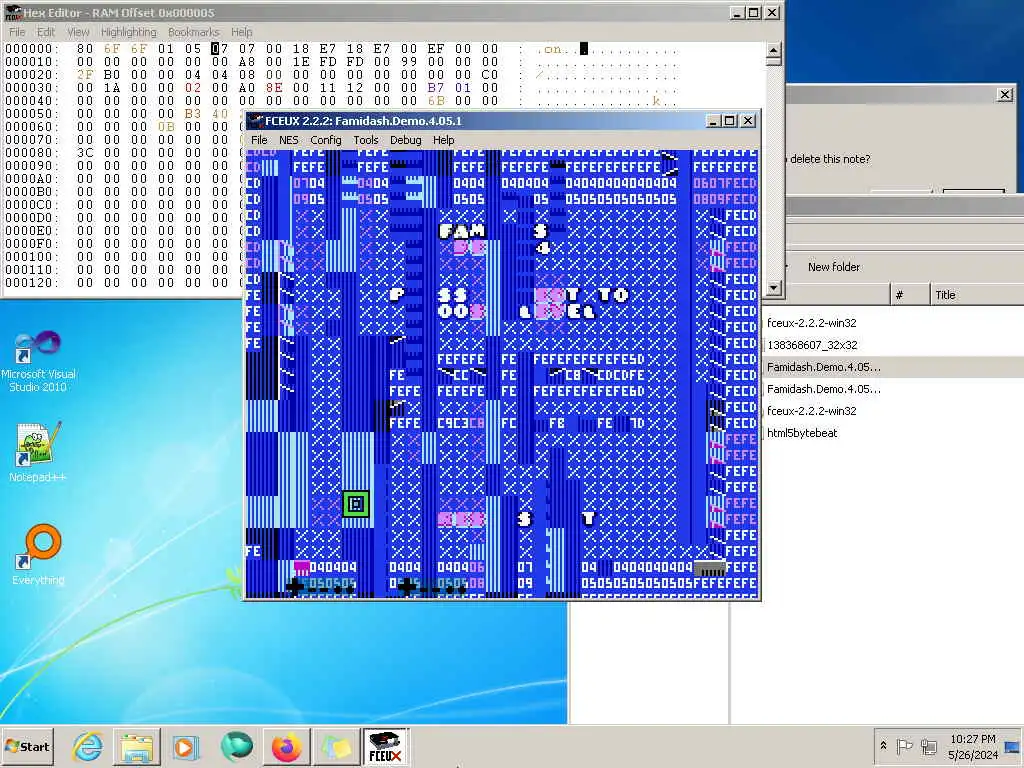Open FCEUX Help menu
Image resolution: width=1024 pixels, height=768 pixels.
coord(443,140)
